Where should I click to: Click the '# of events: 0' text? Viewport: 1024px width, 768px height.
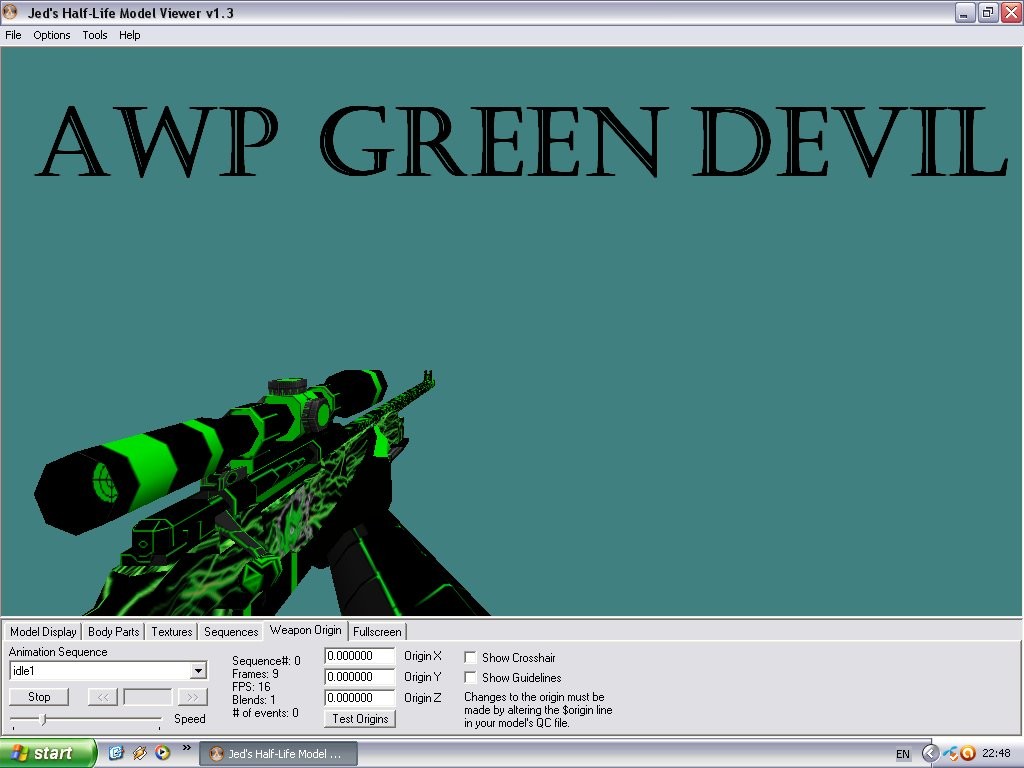point(265,713)
